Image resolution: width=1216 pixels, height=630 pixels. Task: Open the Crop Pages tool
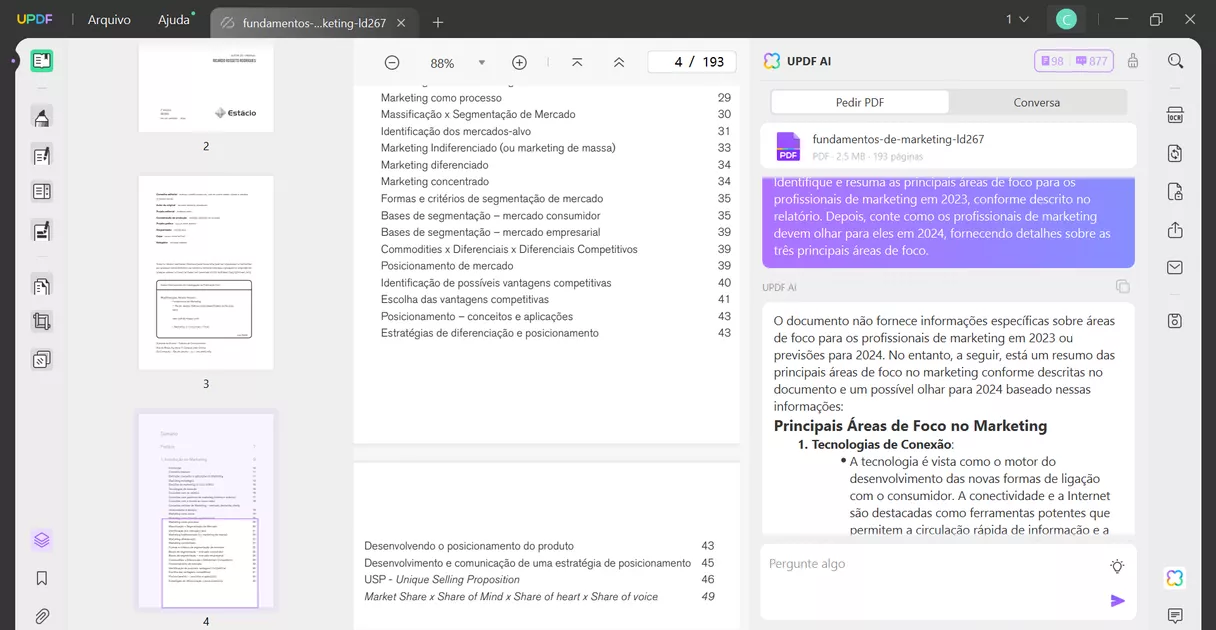pyautogui.click(x=41, y=321)
